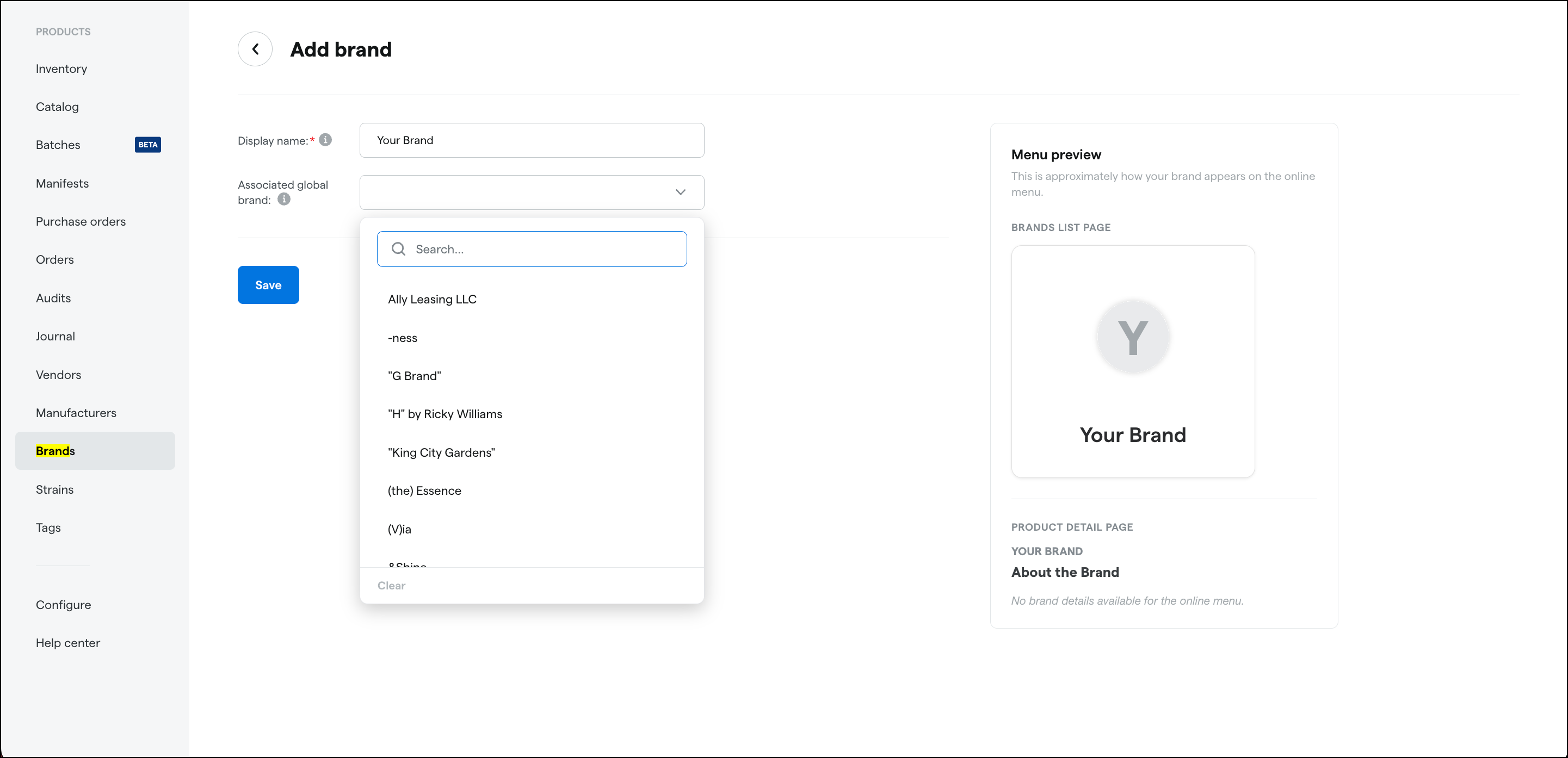The image size is (1568, 758).
Task: Click the Search field in brand dropdown
Action: 532,249
